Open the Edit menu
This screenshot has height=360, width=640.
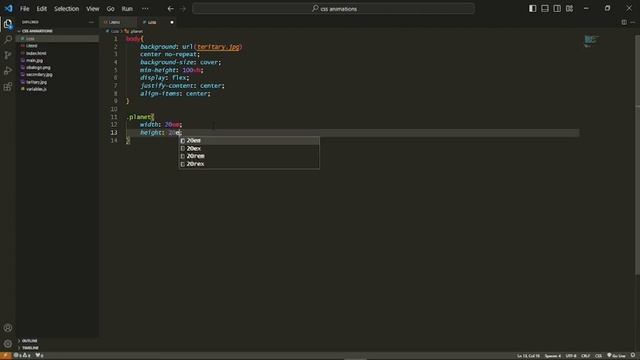point(42,9)
